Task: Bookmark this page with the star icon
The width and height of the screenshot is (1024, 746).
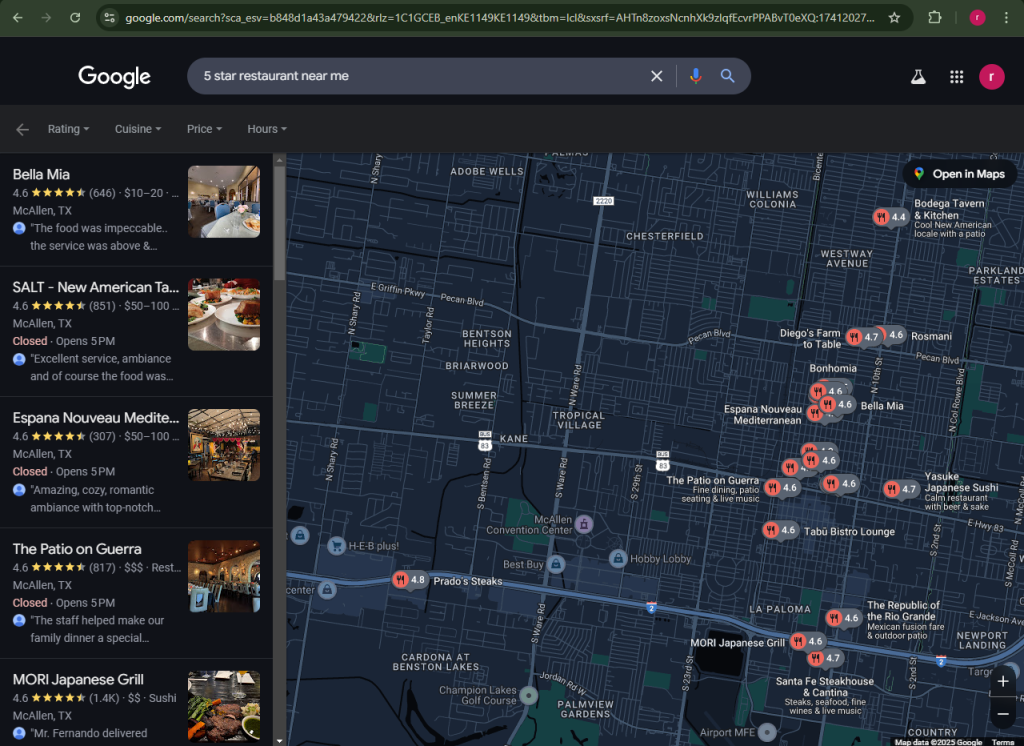Action: 894,18
